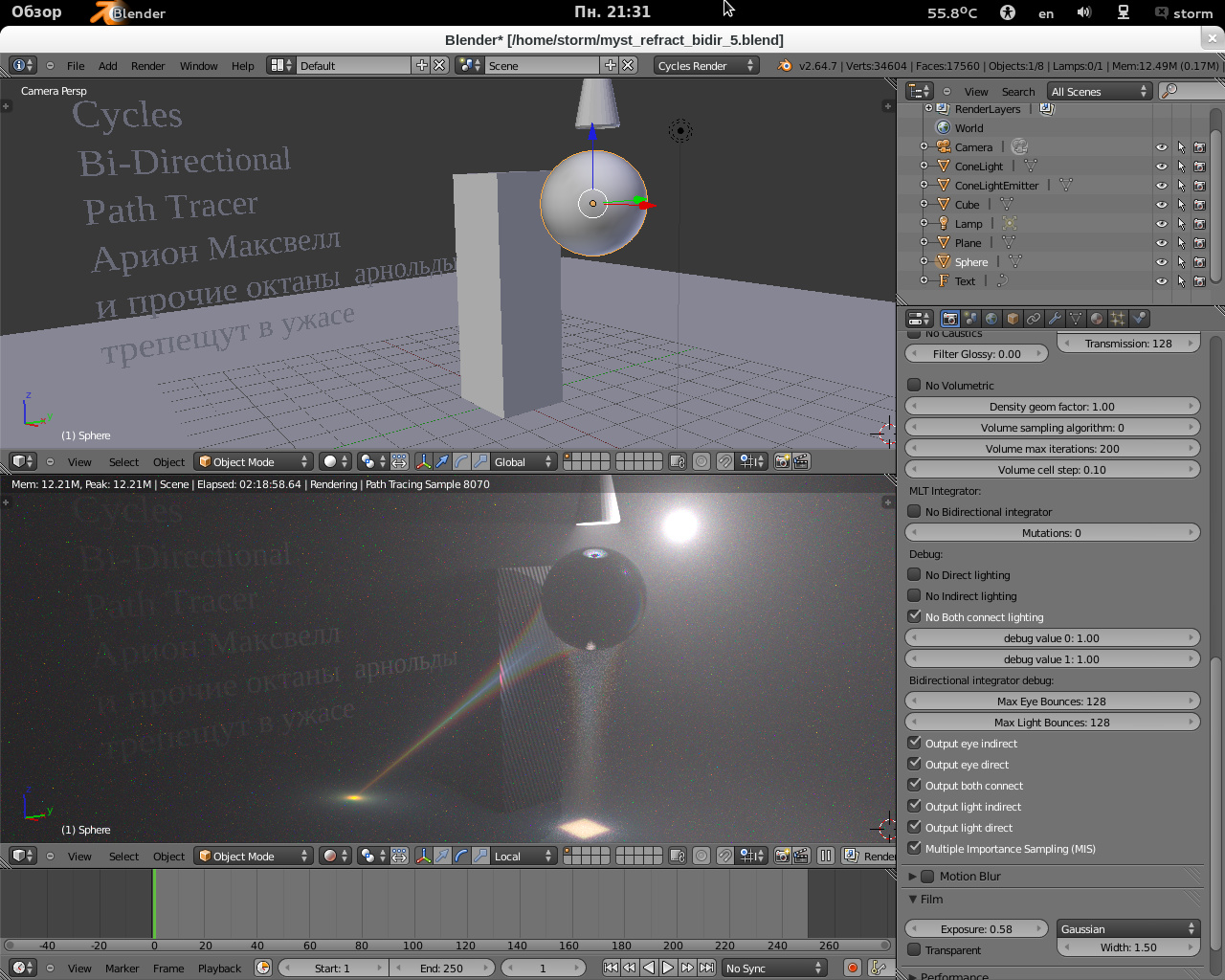Open the File menu

click(76, 66)
